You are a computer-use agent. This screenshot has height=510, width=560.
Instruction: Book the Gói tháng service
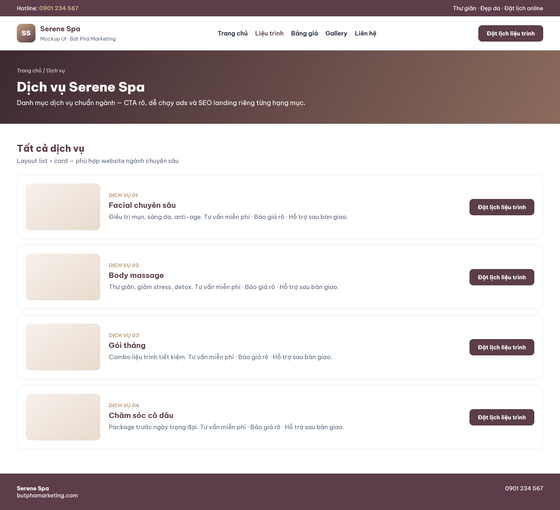pyautogui.click(x=501, y=347)
